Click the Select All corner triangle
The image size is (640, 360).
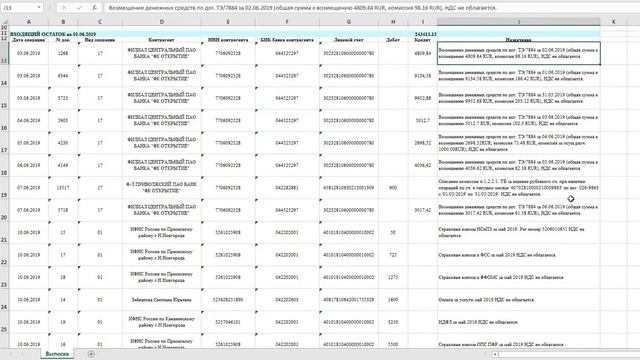click(4, 22)
